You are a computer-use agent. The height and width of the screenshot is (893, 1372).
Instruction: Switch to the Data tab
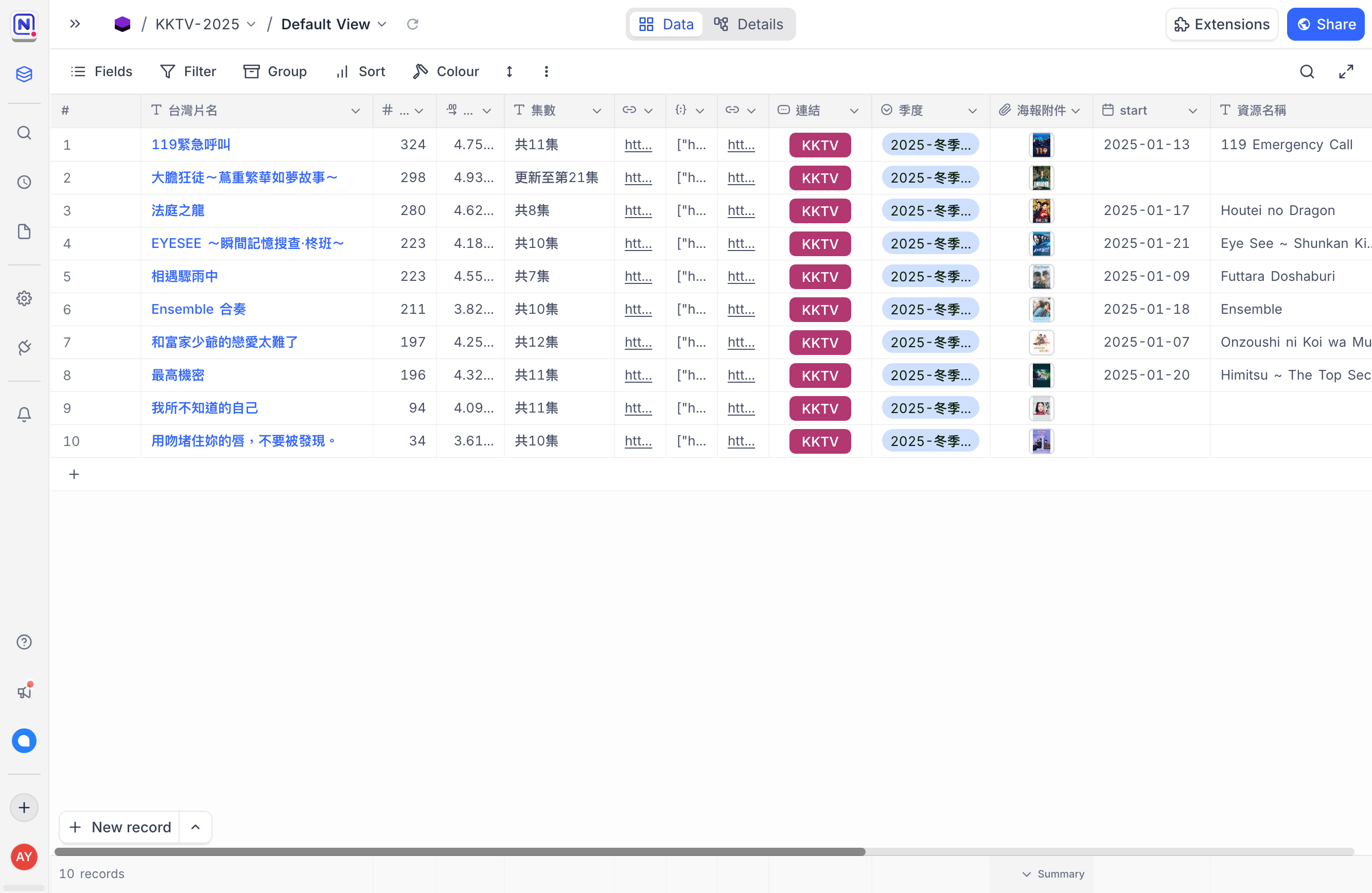(x=666, y=24)
